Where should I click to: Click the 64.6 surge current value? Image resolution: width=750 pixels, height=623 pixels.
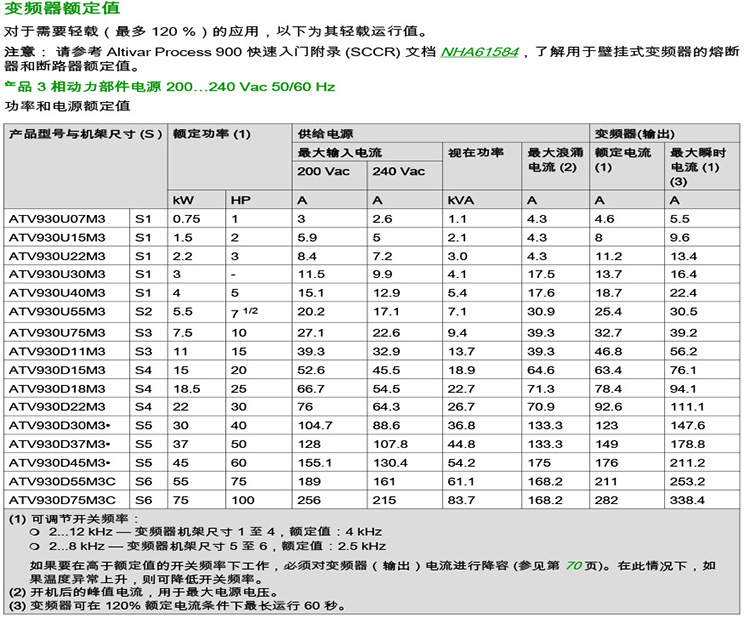540,370
